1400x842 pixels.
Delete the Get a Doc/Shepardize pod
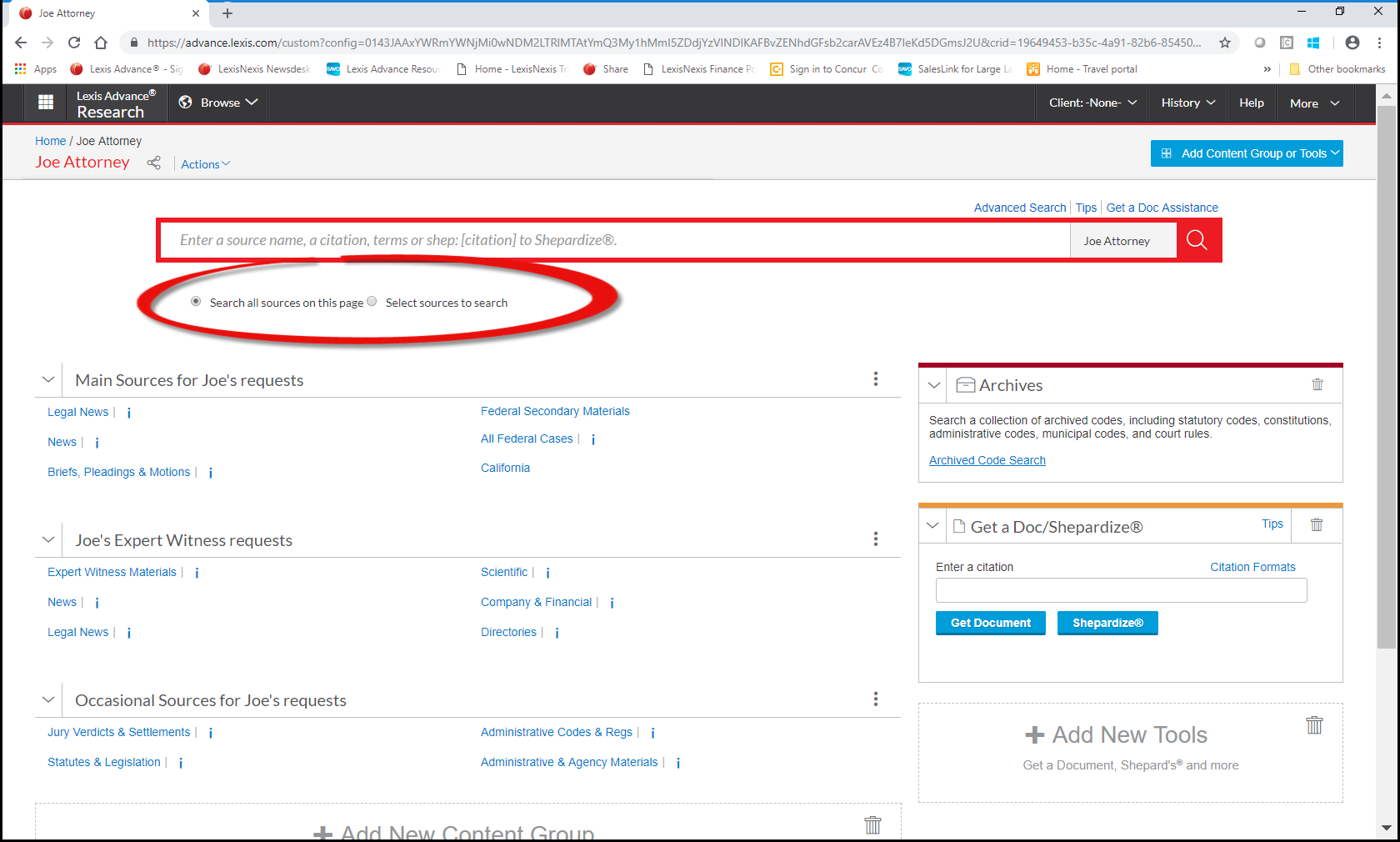[1317, 524]
